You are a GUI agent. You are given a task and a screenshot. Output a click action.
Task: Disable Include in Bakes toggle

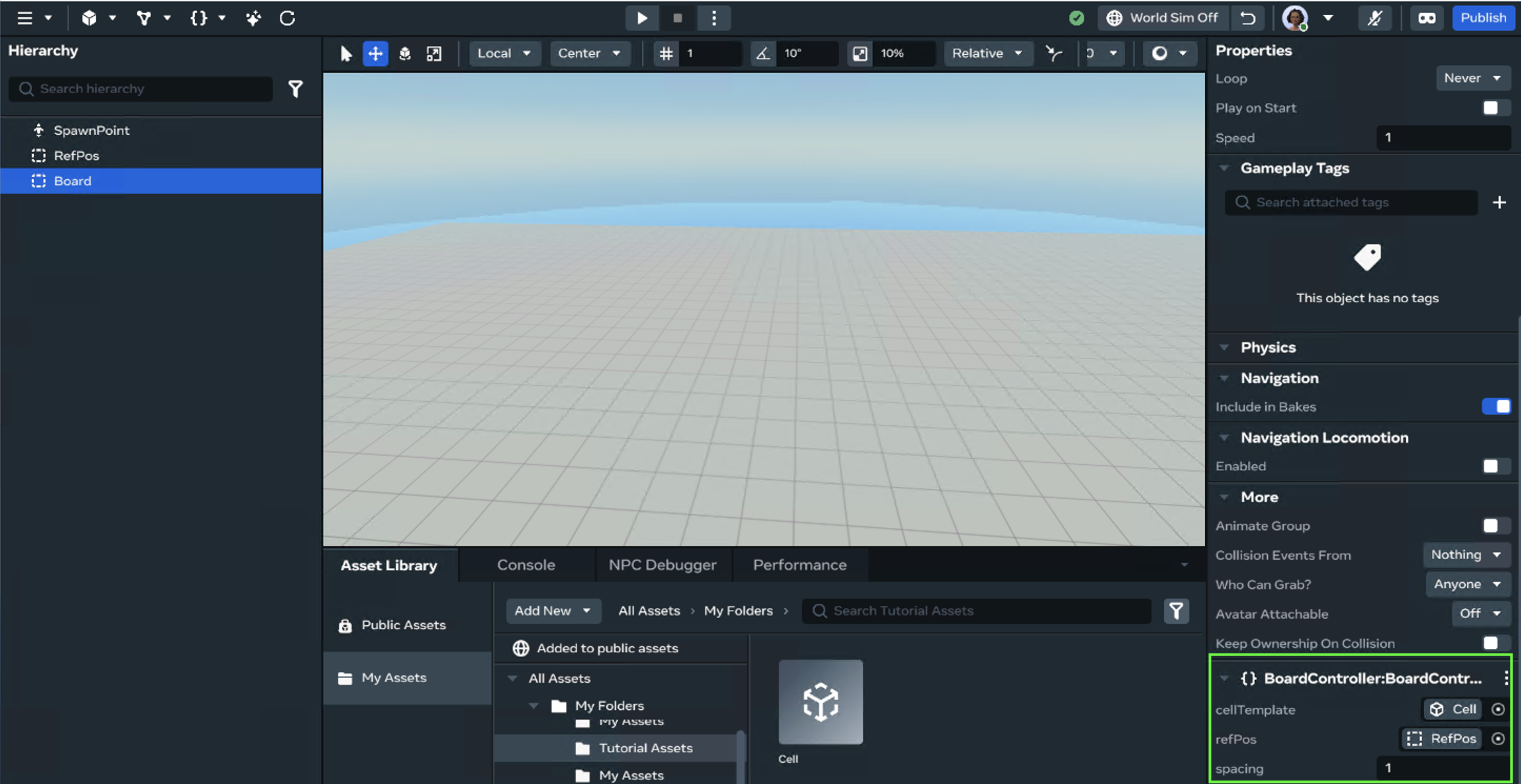click(1495, 406)
